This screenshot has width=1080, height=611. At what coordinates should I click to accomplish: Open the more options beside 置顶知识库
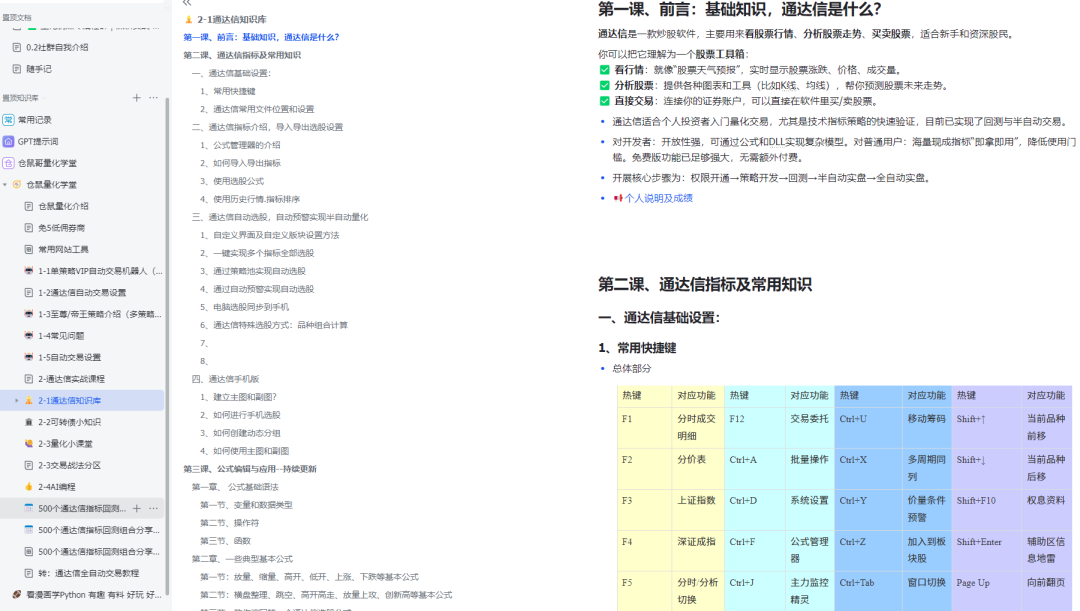coord(154,98)
